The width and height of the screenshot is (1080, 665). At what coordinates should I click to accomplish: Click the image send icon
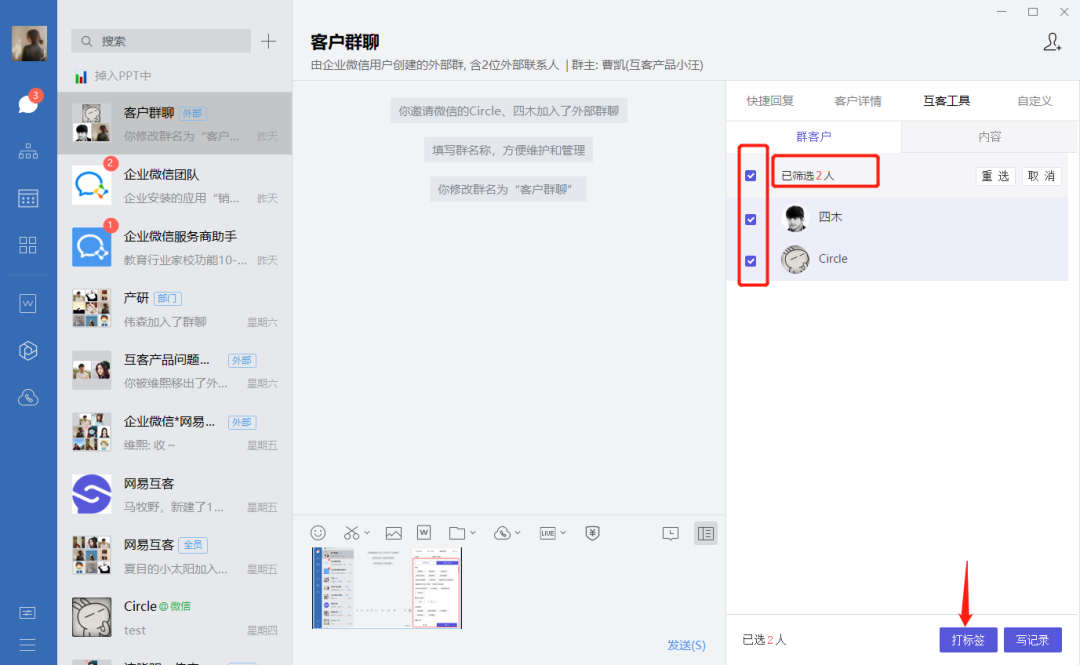tap(393, 533)
